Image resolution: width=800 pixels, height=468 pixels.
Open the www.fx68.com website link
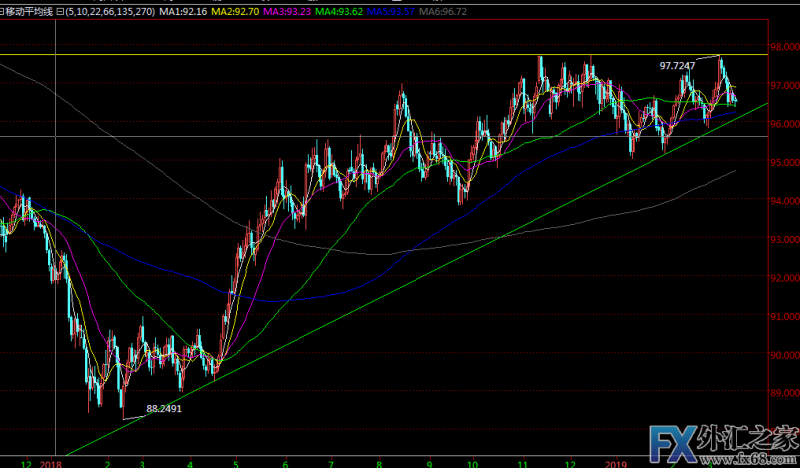745,459
